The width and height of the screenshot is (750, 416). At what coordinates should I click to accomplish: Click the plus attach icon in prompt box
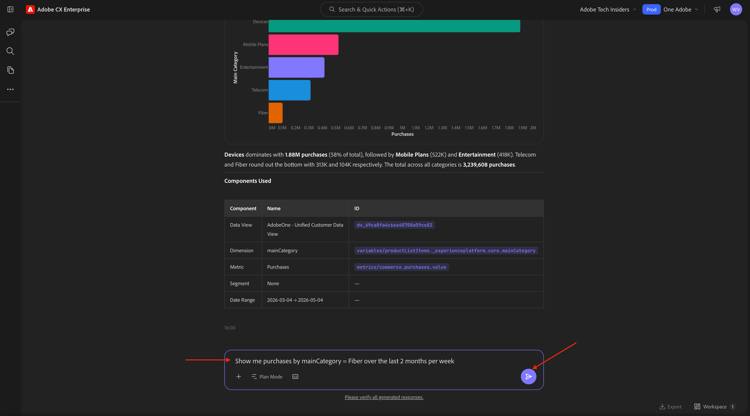click(238, 376)
